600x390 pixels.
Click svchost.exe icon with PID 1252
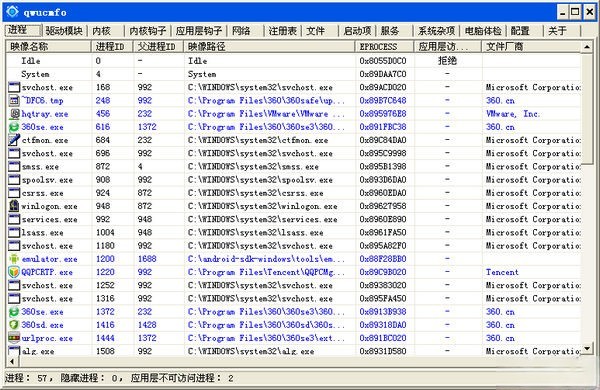pos(14,286)
